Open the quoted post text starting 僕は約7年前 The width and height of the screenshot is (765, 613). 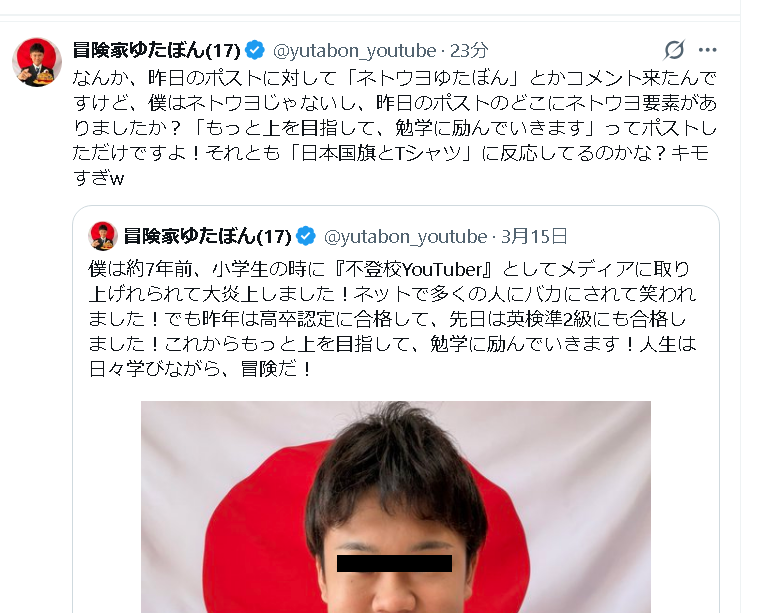(x=393, y=319)
